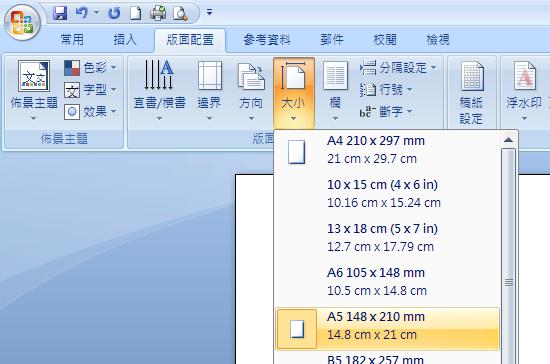Customize the Quick Access Toolbar dropdown
The height and width of the screenshot is (364, 550).
pyautogui.click(x=209, y=13)
